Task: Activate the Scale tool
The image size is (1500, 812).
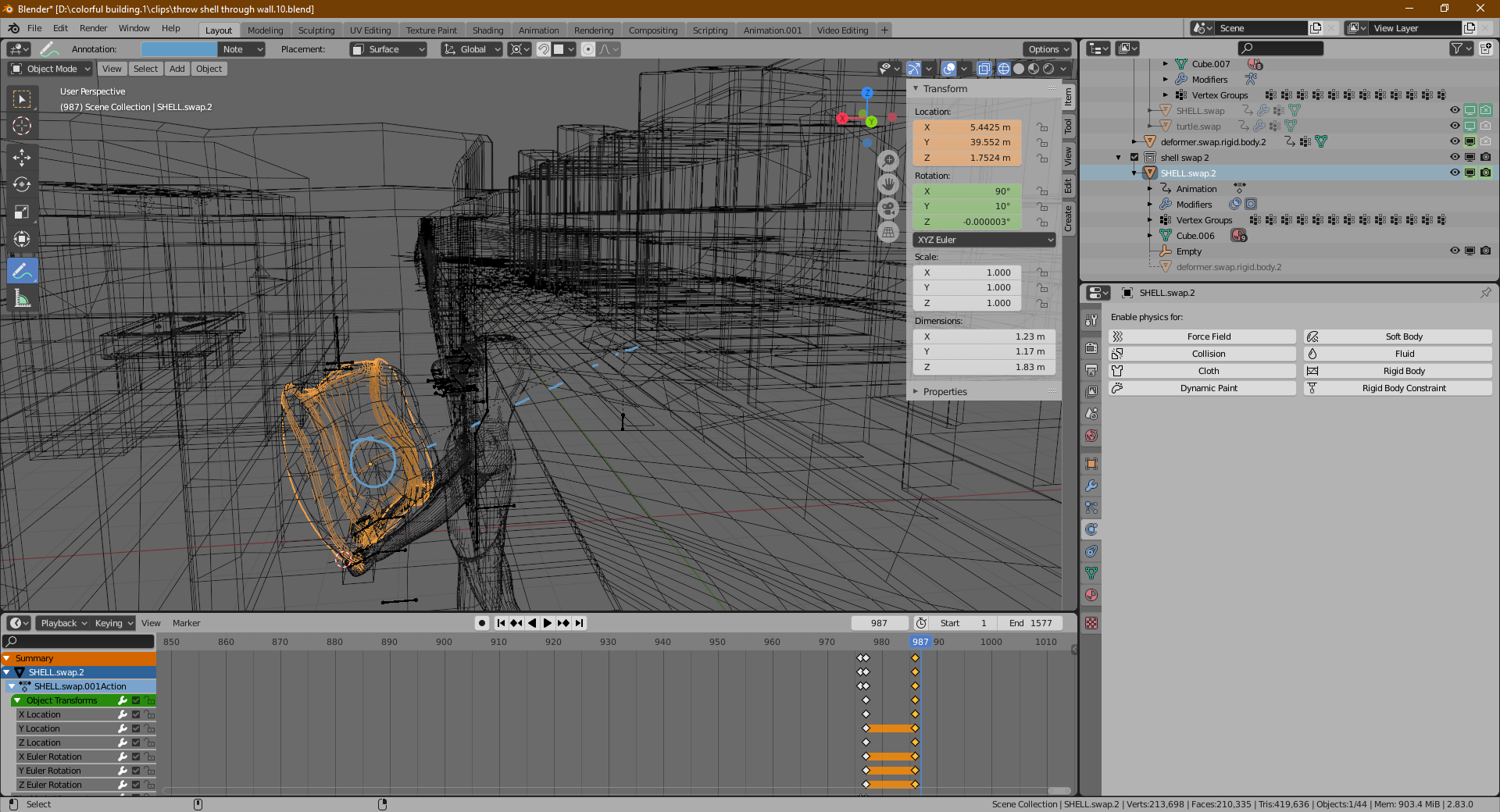Action: click(22, 212)
